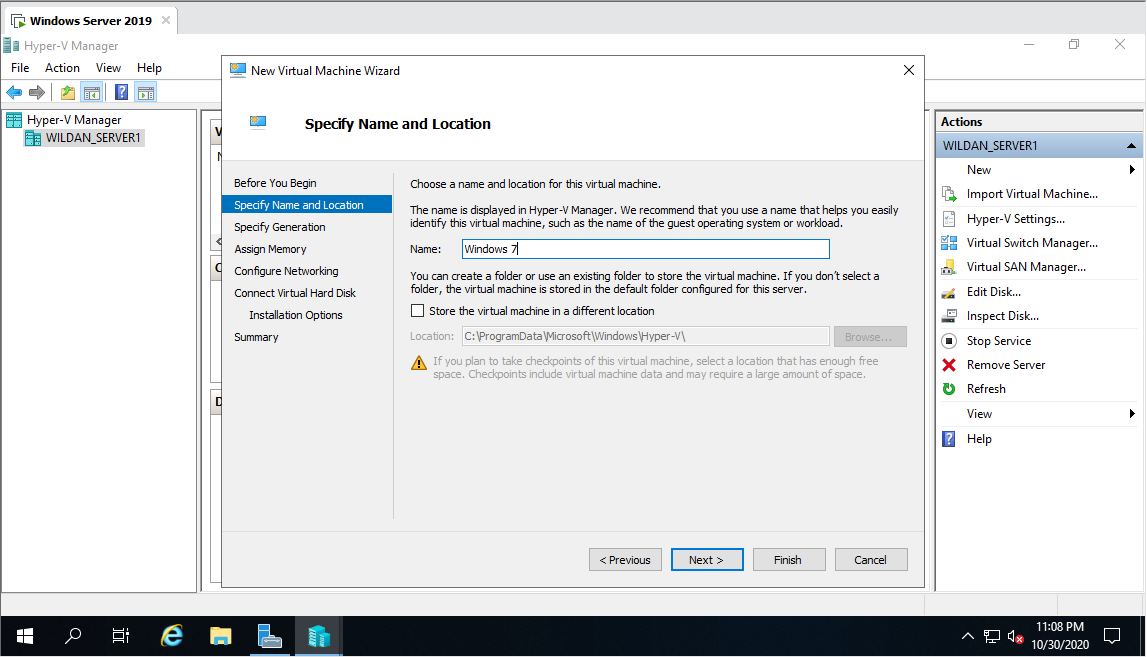Go to Configure Networking wizard step
Image resolution: width=1147 pixels, height=657 pixels.
point(286,271)
